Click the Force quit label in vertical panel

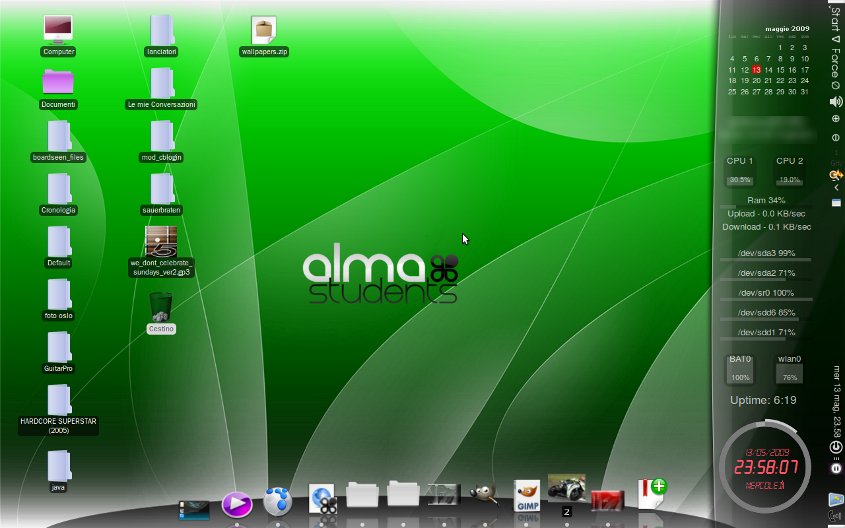click(835, 63)
